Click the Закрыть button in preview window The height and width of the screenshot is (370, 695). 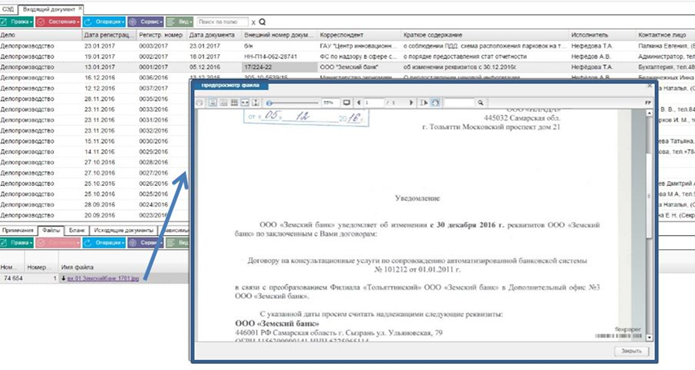coord(631,351)
